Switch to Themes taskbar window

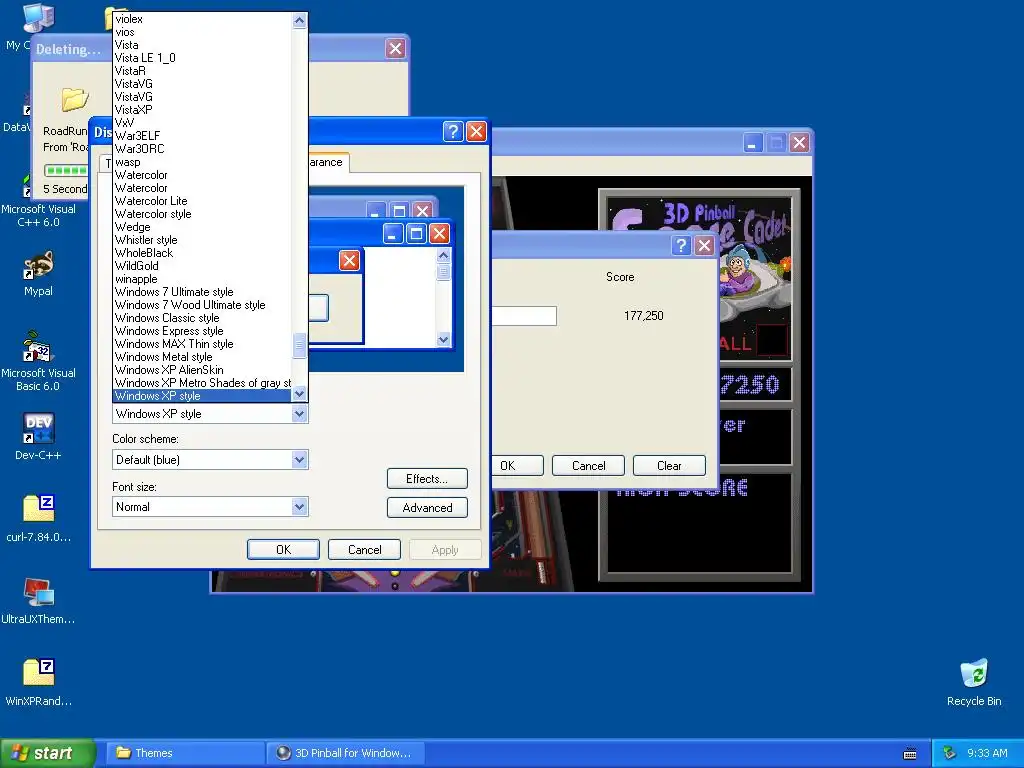pyautogui.click(x=184, y=753)
